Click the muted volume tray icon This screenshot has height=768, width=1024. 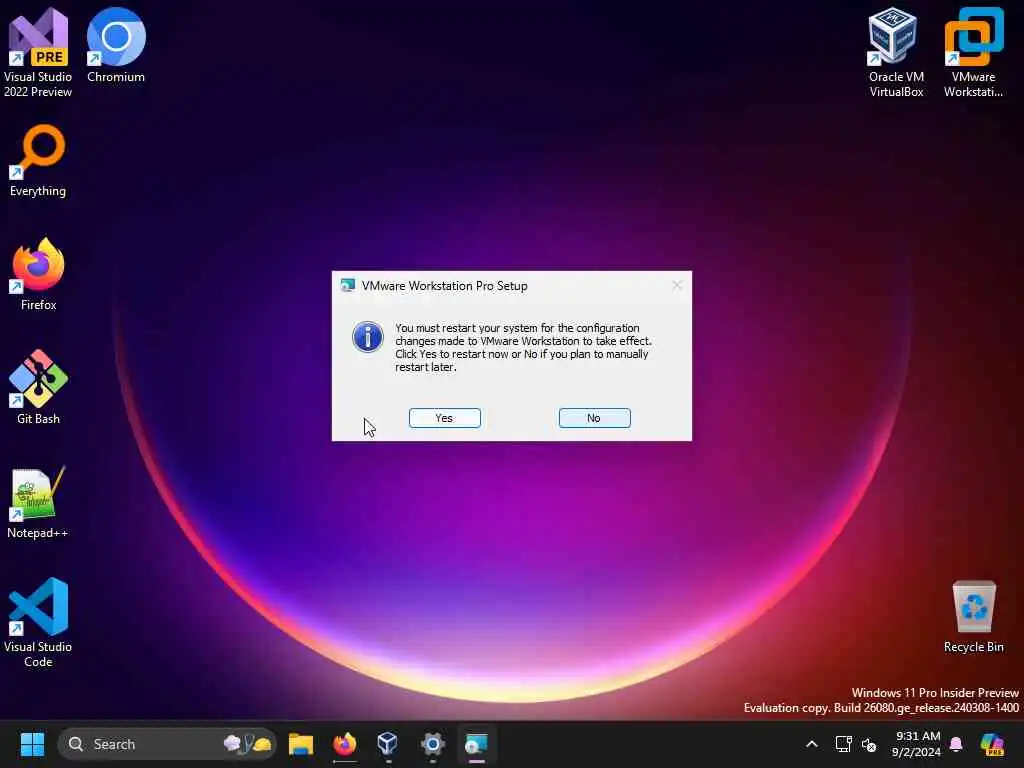coord(869,744)
